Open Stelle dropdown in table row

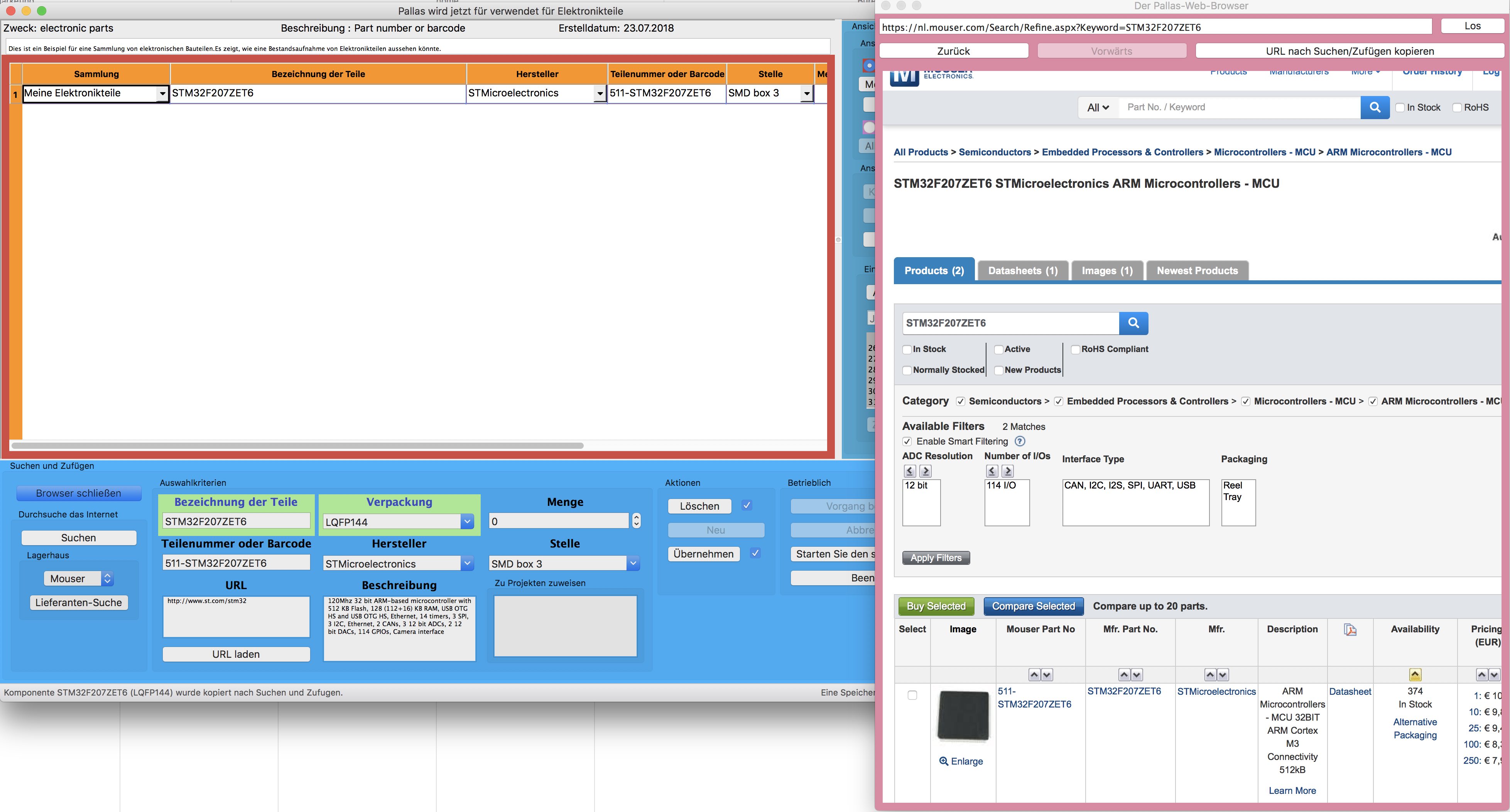(807, 94)
